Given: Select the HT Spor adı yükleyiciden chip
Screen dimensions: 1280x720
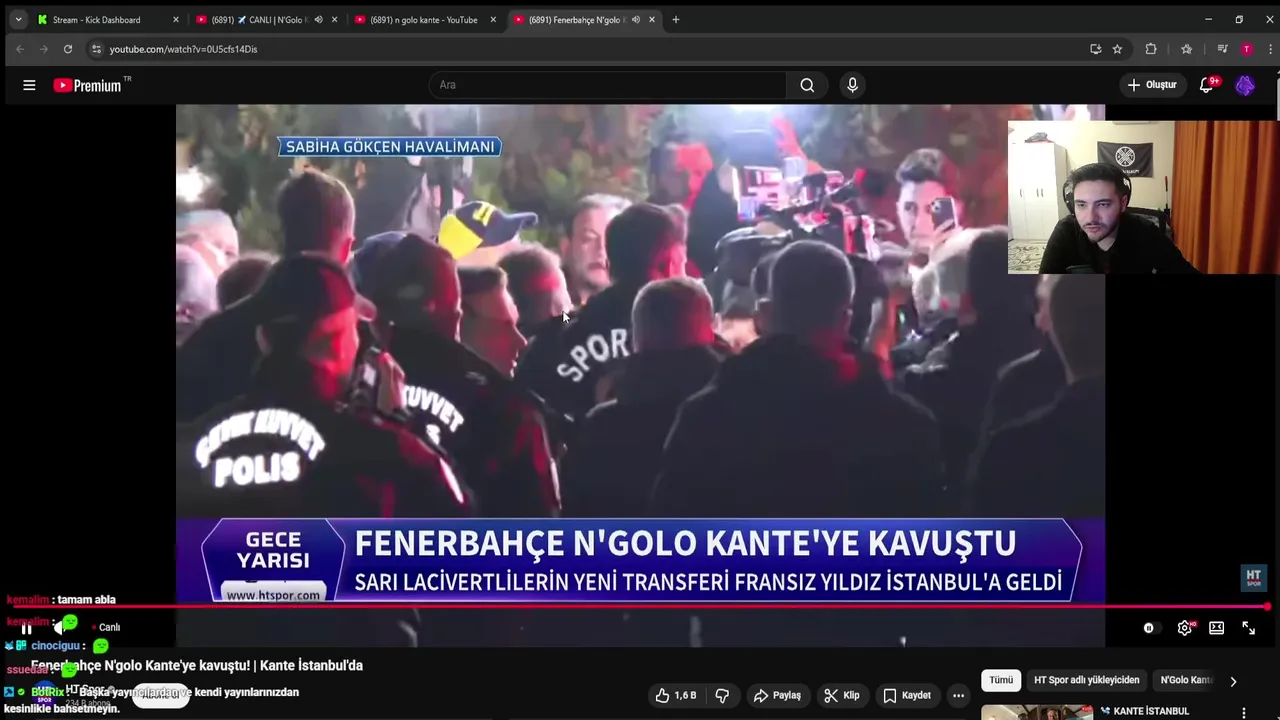Looking at the screenshot, I should point(1087,680).
